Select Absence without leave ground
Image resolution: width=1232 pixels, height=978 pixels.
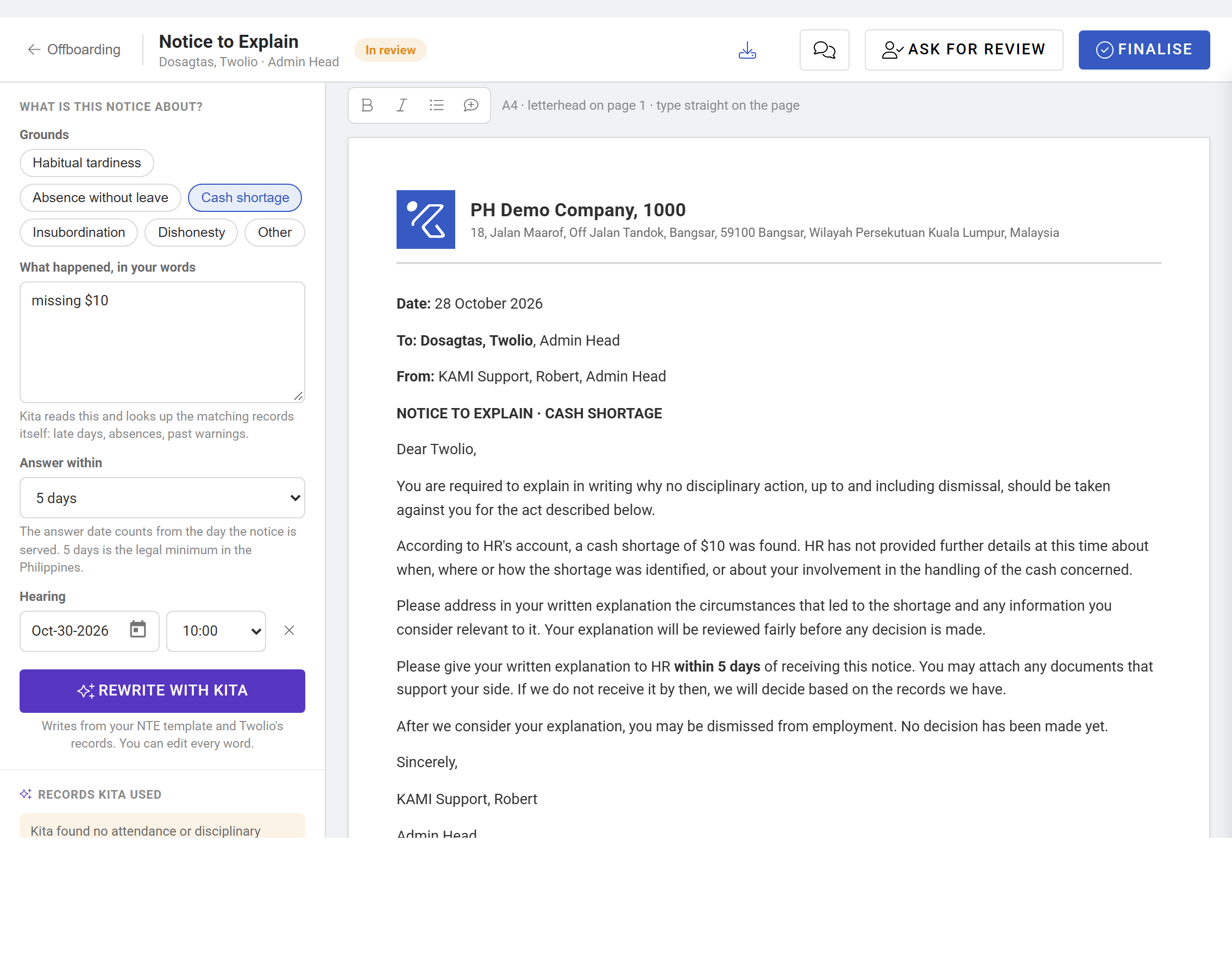click(100, 198)
